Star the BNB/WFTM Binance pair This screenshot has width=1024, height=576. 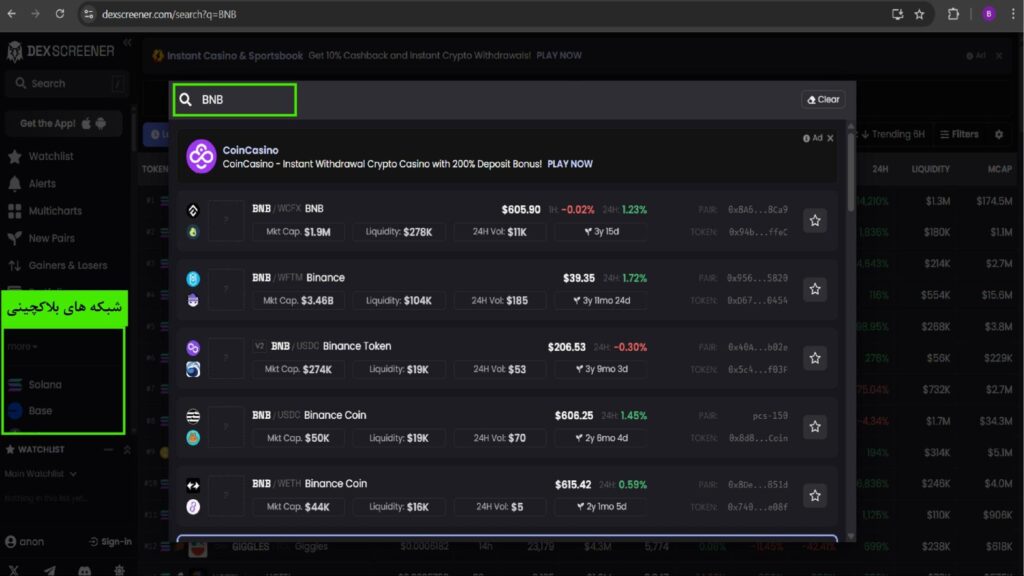(815, 289)
